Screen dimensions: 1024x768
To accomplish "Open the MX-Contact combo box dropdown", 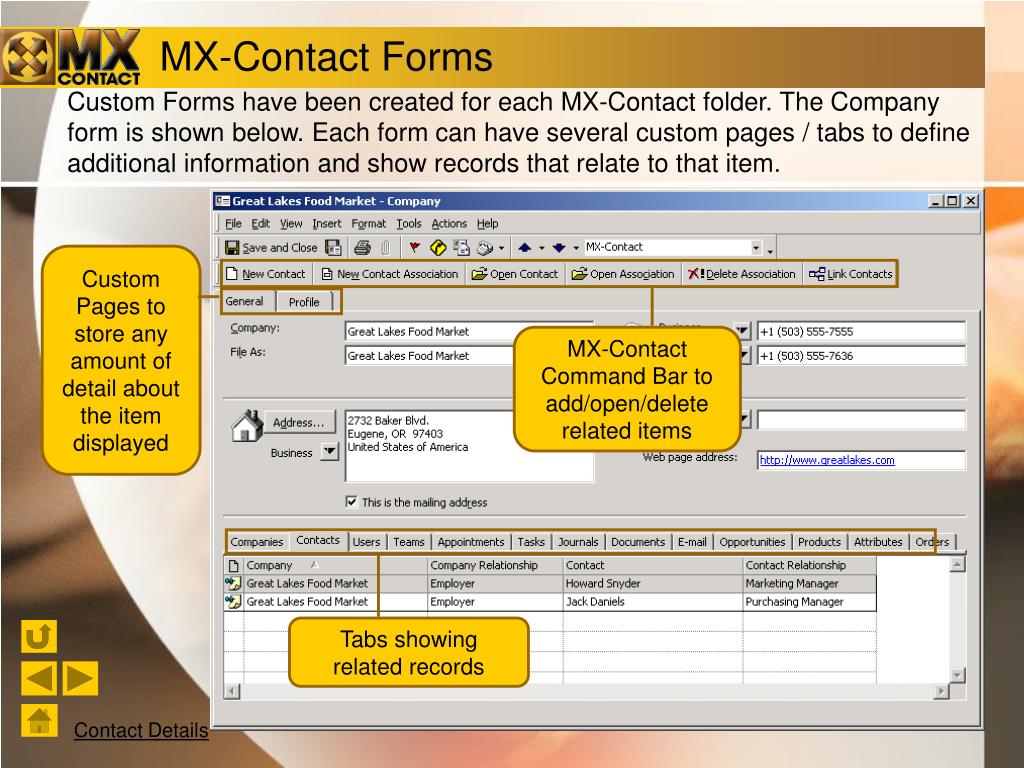I will coord(756,248).
